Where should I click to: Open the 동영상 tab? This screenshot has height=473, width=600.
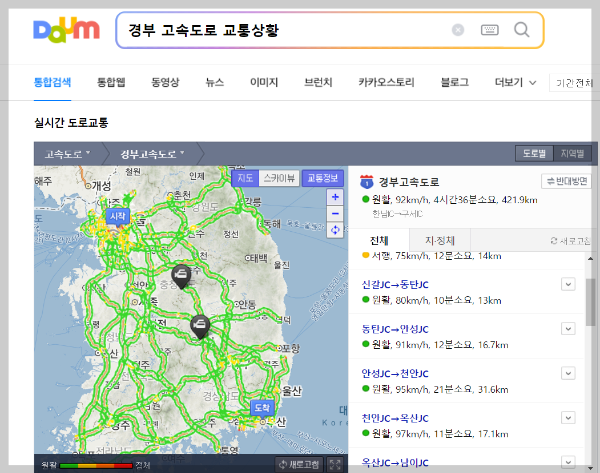click(165, 82)
